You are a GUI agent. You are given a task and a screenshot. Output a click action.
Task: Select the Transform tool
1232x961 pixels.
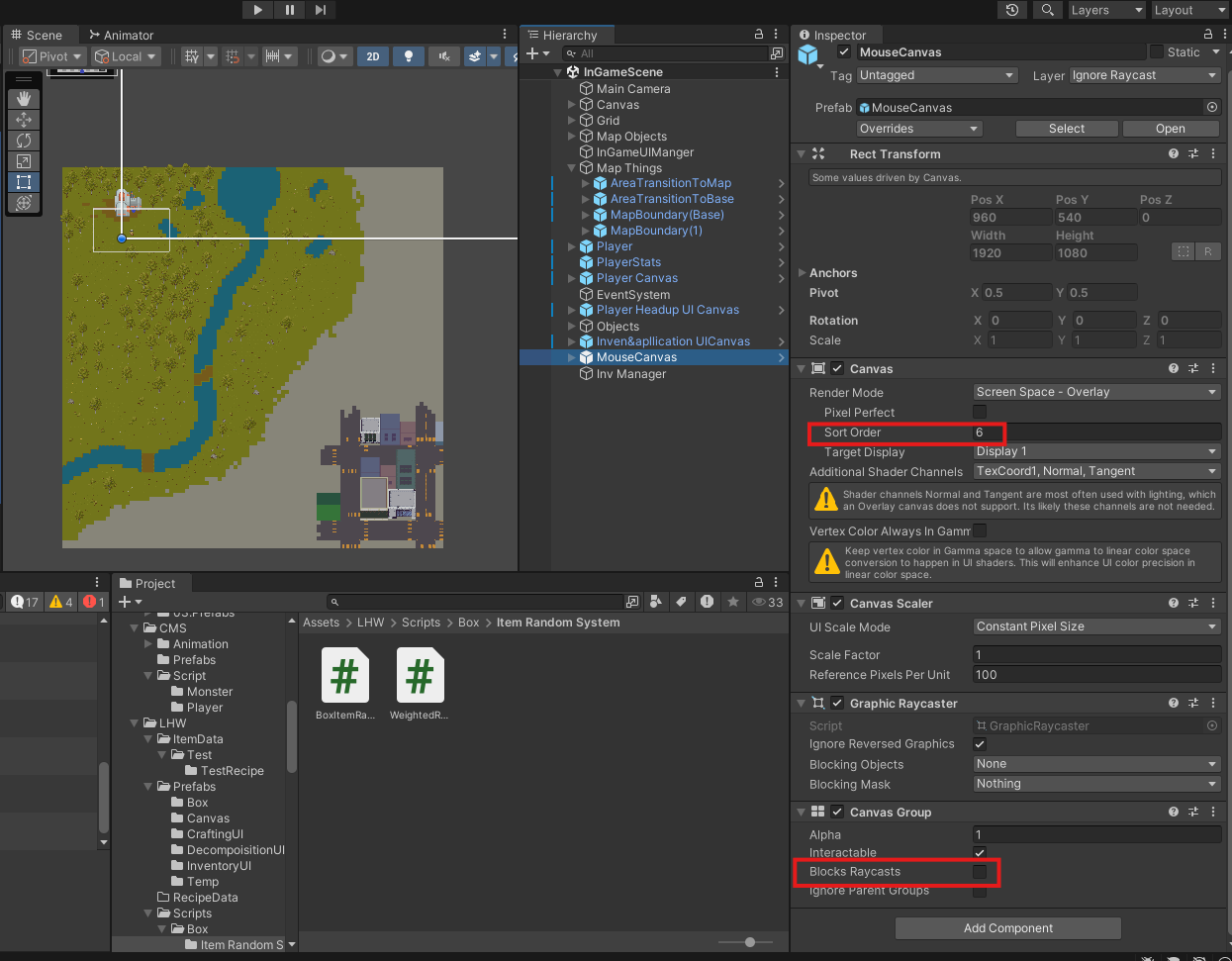click(x=24, y=202)
